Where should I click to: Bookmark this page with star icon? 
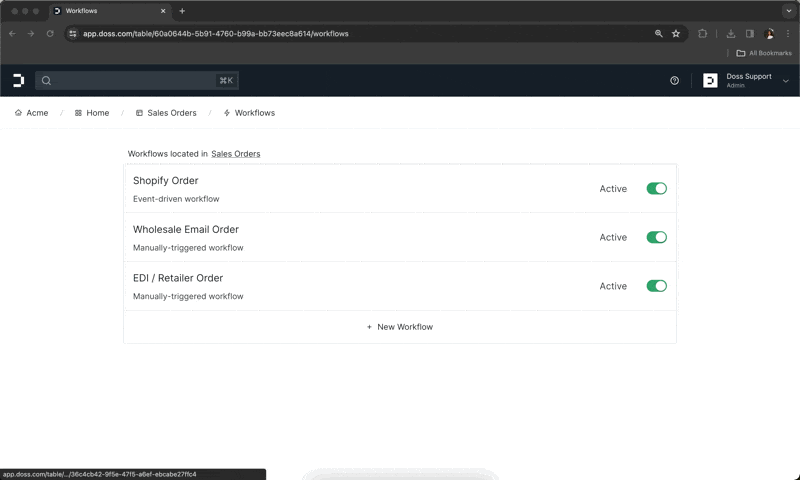click(676, 33)
